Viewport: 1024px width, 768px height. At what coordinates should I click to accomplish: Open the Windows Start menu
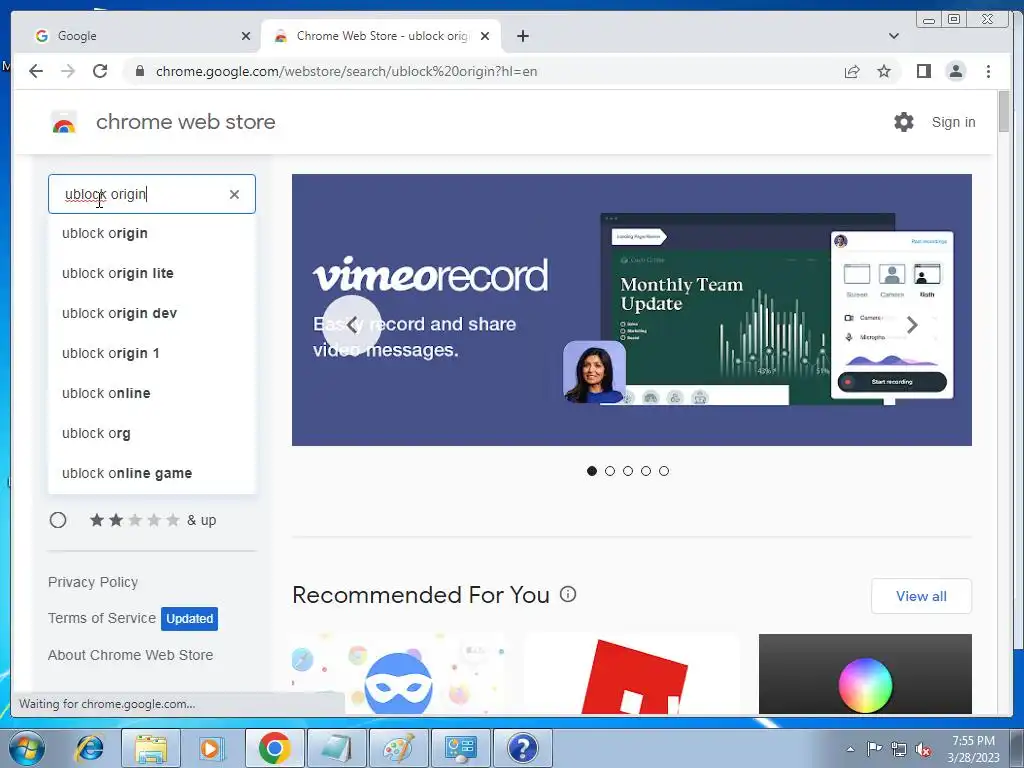coord(27,748)
